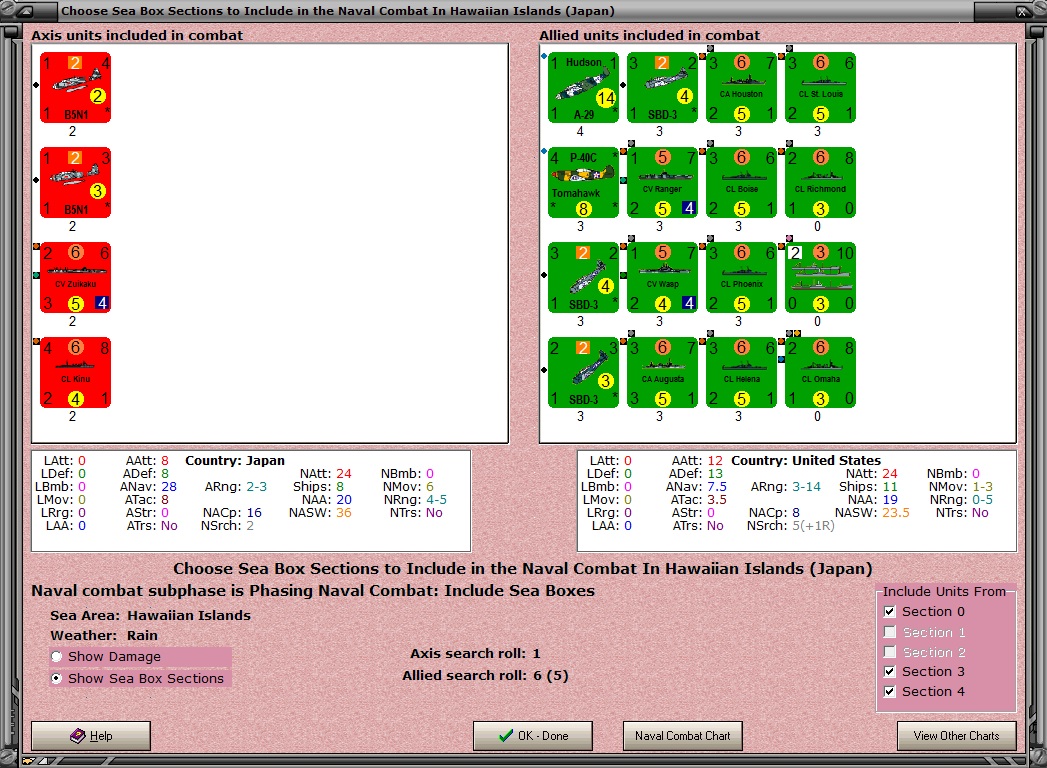Select the CL Boise cruiser unit
Image resolution: width=1047 pixels, height=768 pixels.
(741, 182)
